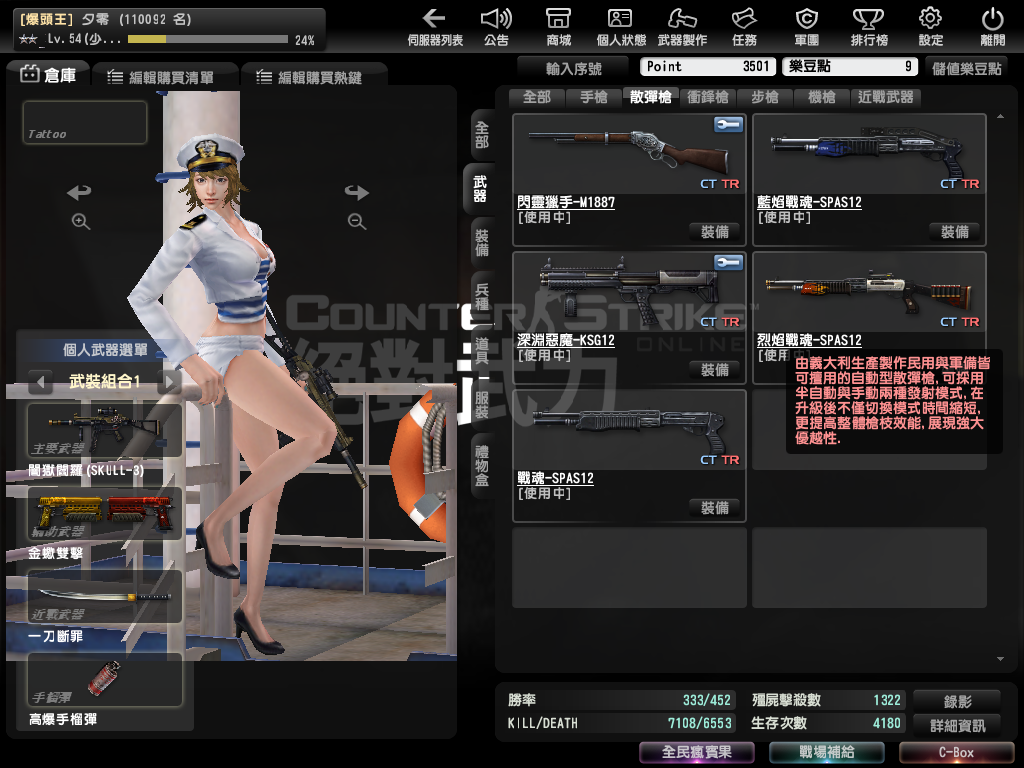Filter weapons by 機槍 machine guns
The height and width of the screenshot is (768, 1024).
(x=822, y=97)
